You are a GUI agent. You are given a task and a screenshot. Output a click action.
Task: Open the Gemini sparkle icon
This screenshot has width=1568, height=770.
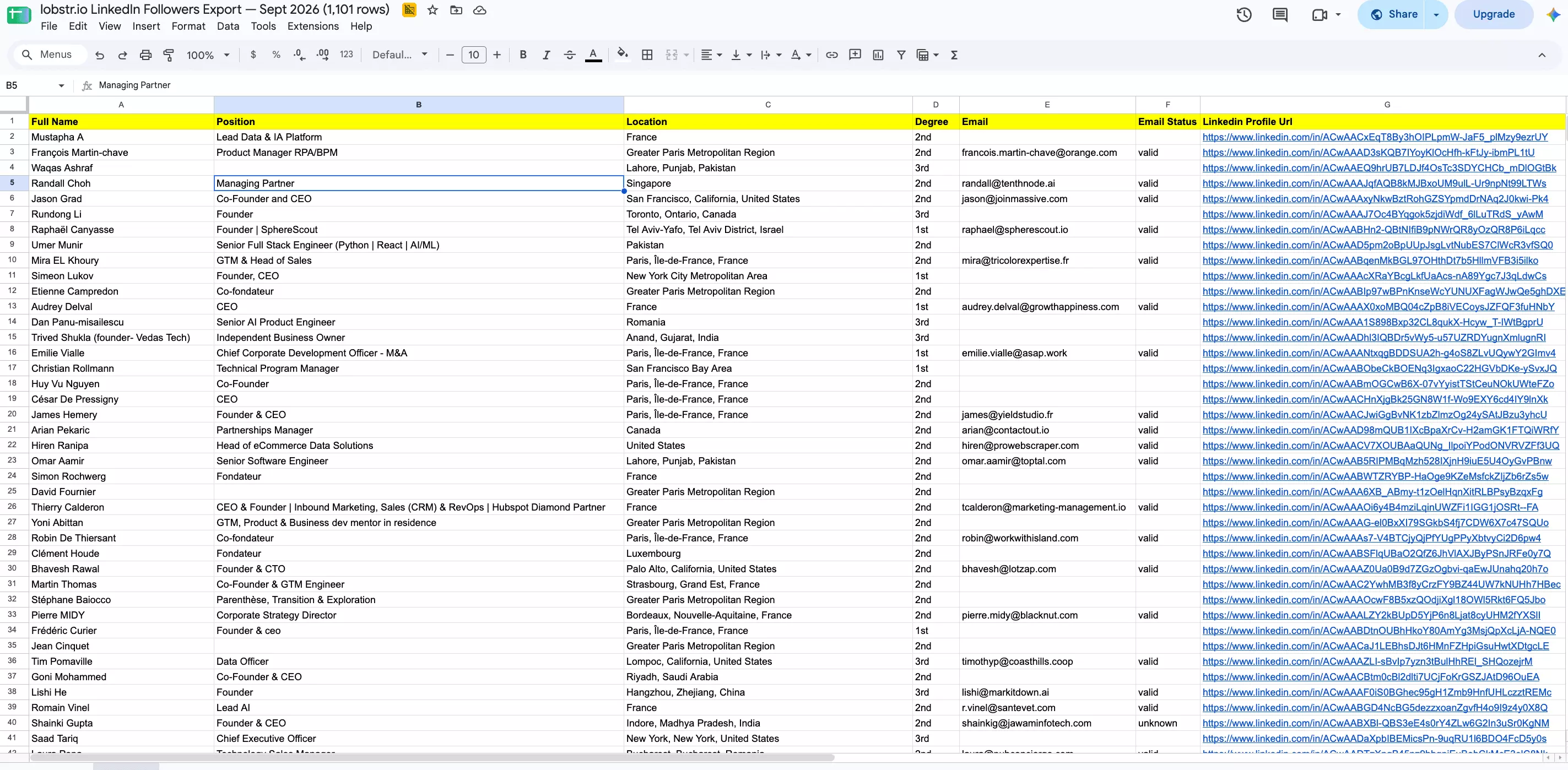(1553, 15)
